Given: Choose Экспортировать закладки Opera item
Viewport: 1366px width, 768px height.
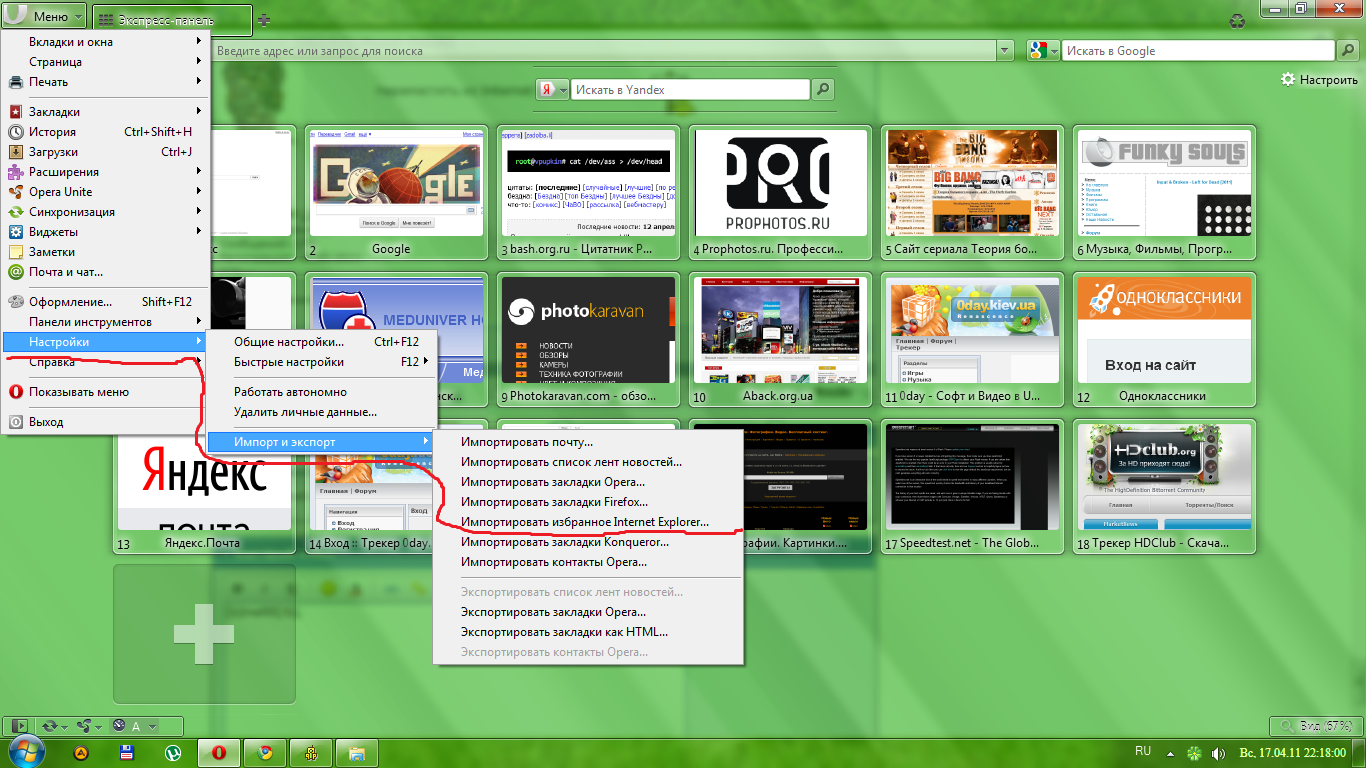Looking at the screenshot, I should pyautogui.click(x=587, y=612).
